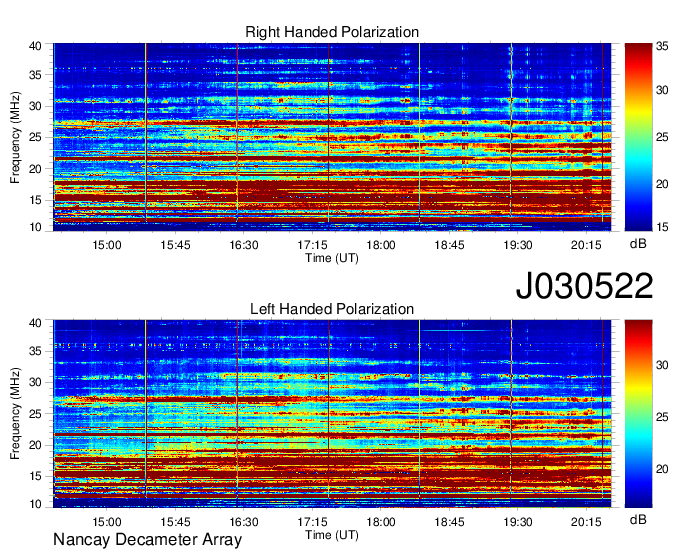Click the Left Handed Polarization spectrogram
Viewport: 680px width, 552px height.
(332, 414)
